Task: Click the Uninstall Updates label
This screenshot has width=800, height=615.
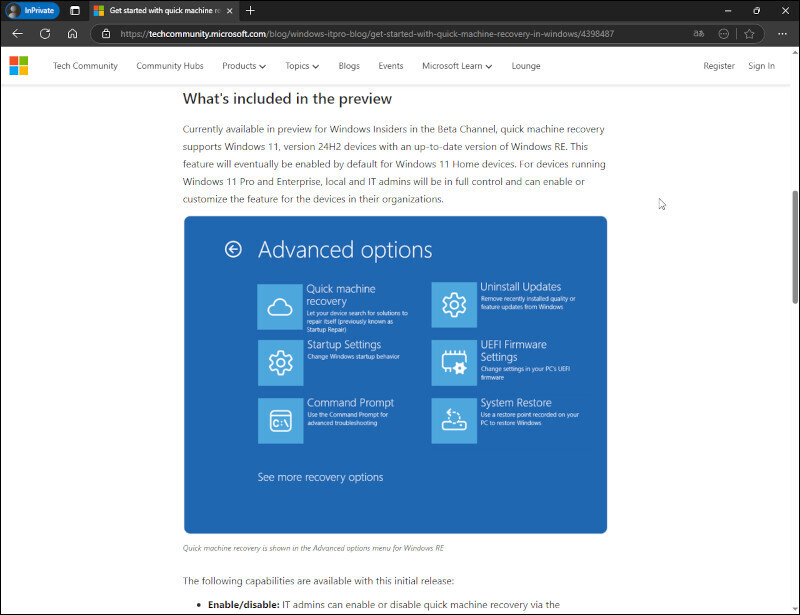Action: click(x=520, y=287)
